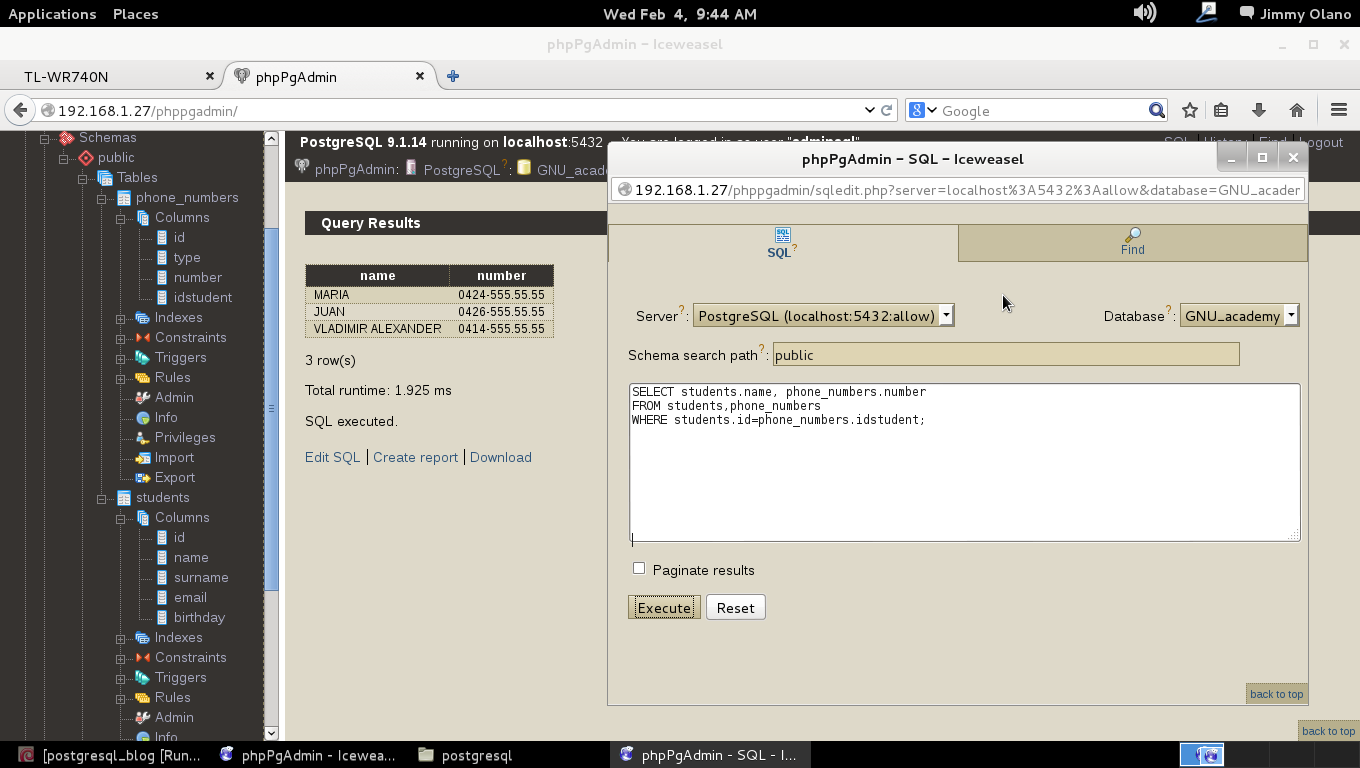The image size is (1360, 768).
Task: Click the new tab plus icon
Action: (x=453, y=76)
